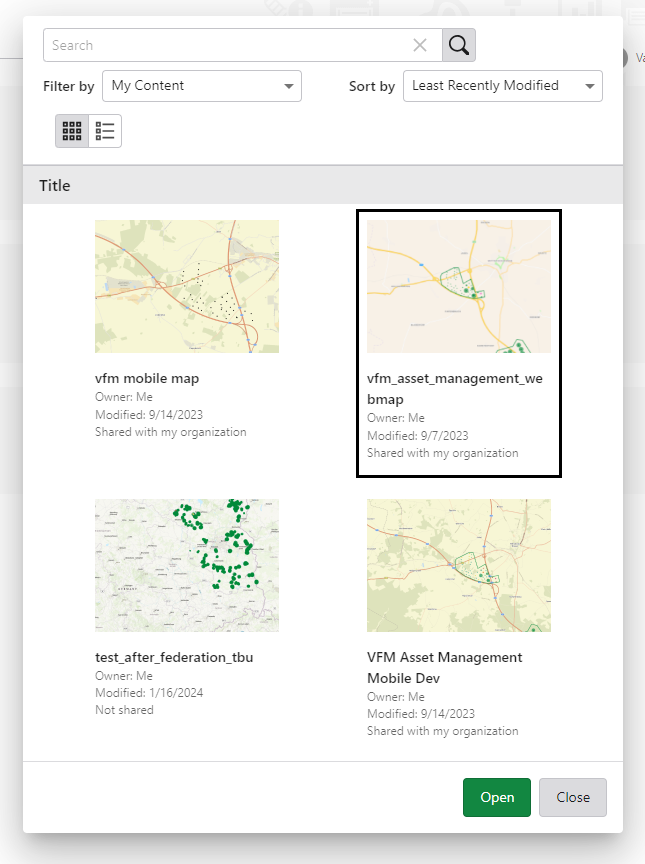Image resolution: width=645 pixels, height=864 pixels.
Task: Select the vfm mobile map thumbnail
Action: tap(187, 286)
